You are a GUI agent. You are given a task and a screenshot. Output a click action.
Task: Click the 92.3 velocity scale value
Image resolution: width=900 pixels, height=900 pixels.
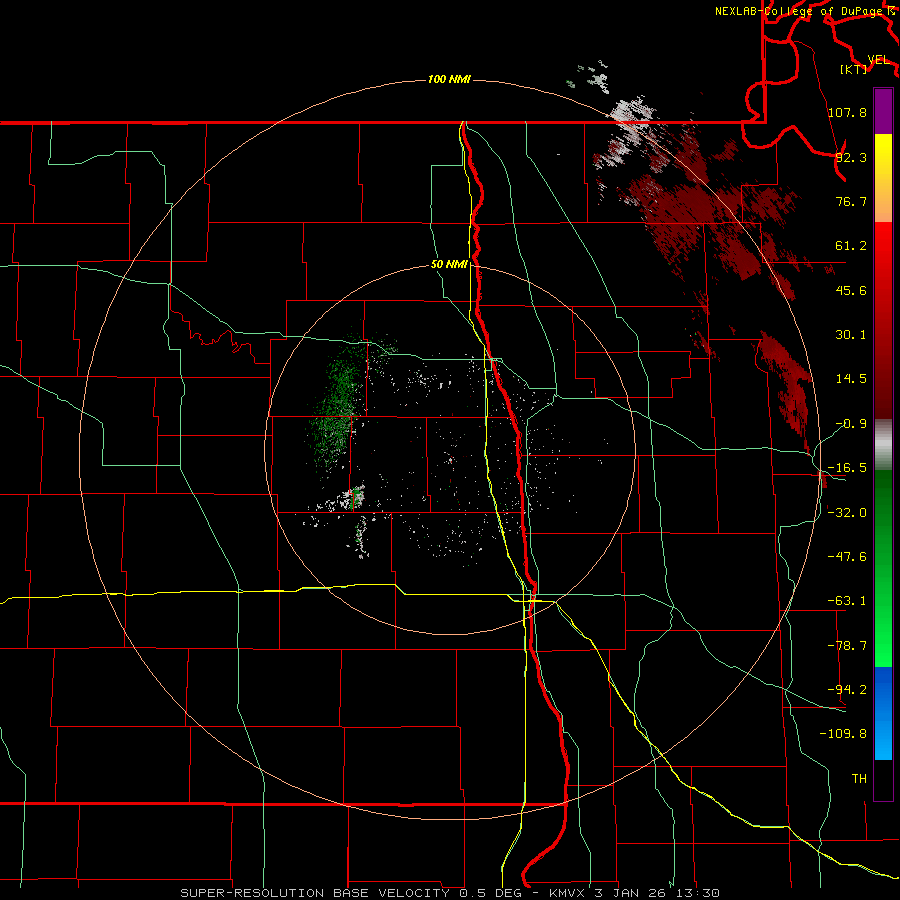point(851,157)
